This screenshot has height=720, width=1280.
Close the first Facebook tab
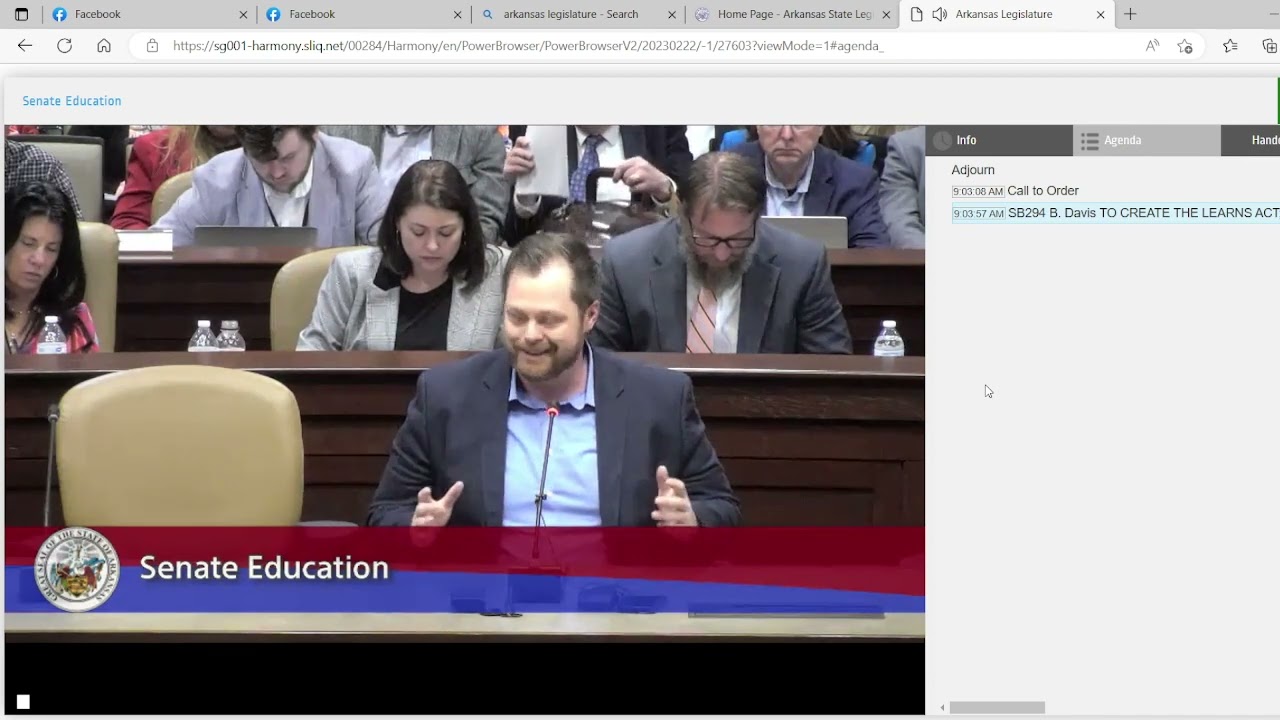(x=243, y=15)
